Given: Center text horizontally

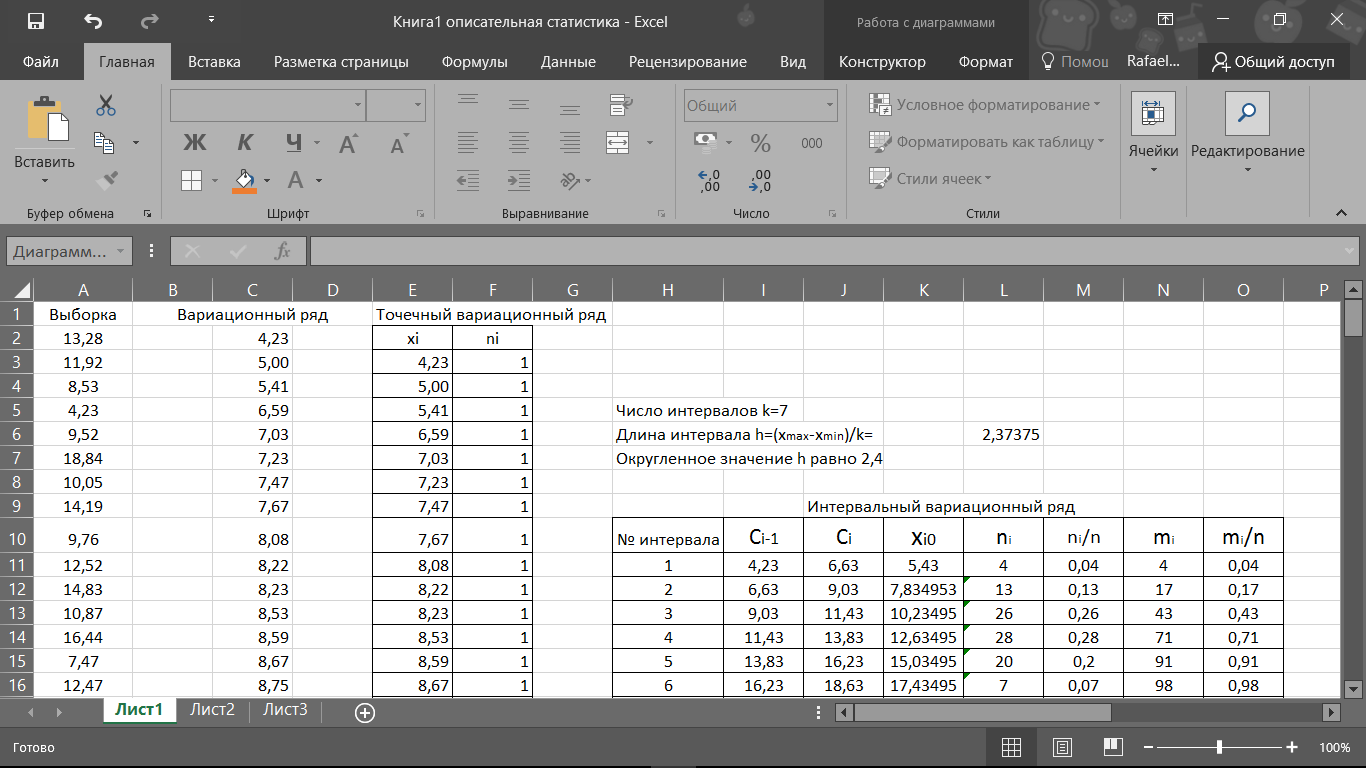Looking at the screenshot, I should (x=518, y=142).
